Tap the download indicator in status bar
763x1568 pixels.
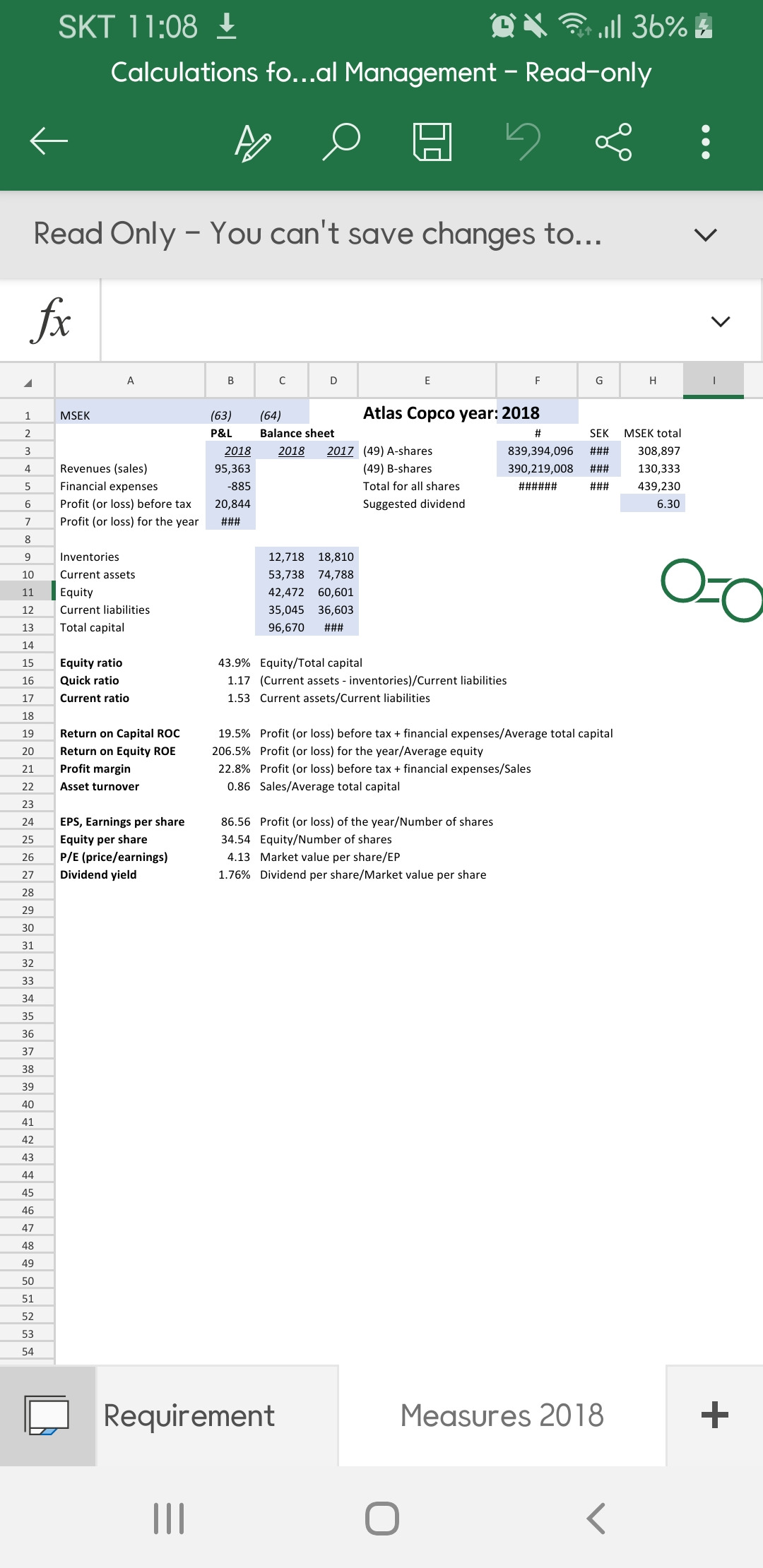[226, 27]
